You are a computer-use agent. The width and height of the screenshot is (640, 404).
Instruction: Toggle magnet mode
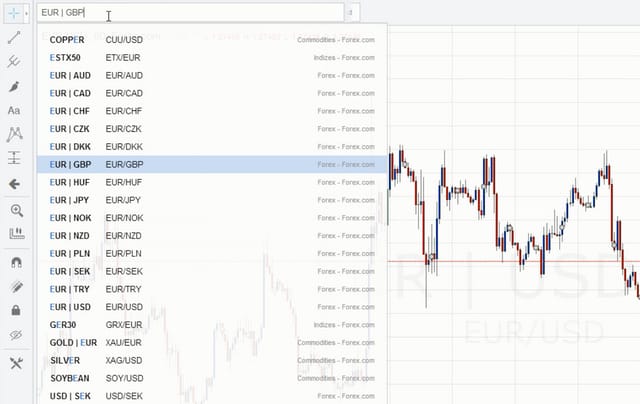point(16,262)
